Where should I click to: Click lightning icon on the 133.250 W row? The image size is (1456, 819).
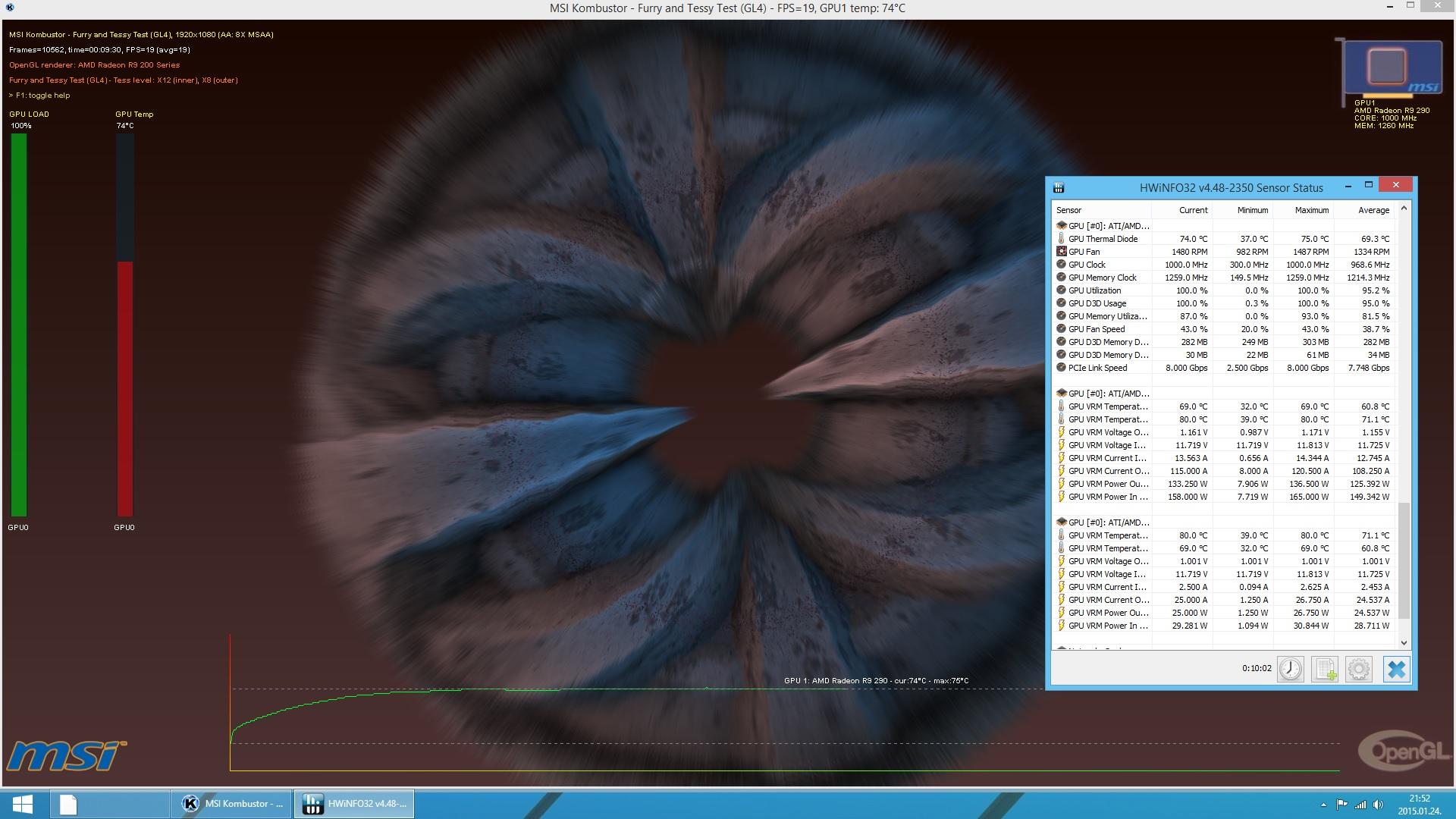1061,483
